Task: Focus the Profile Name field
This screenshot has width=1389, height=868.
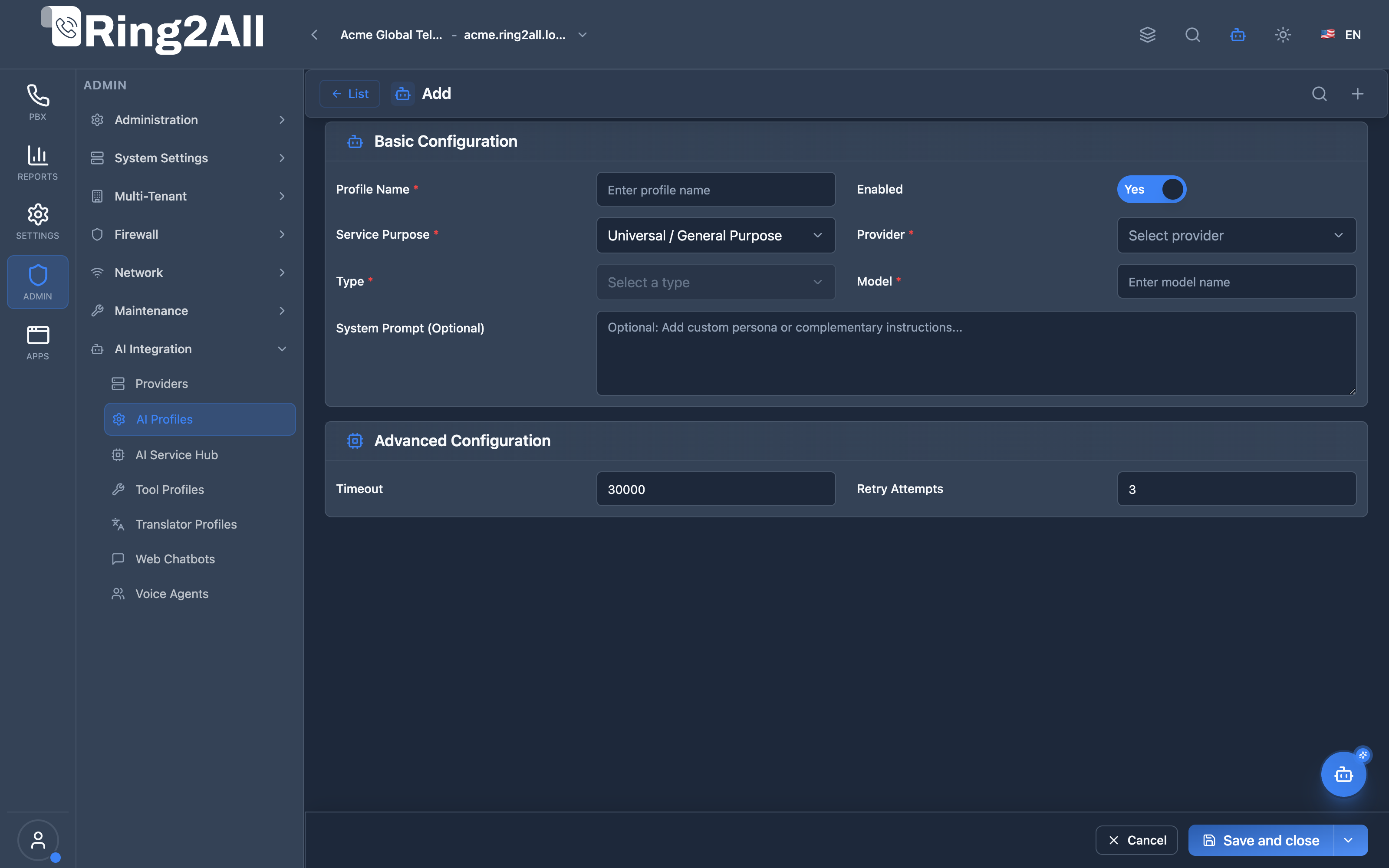Action: pos(716,190)
